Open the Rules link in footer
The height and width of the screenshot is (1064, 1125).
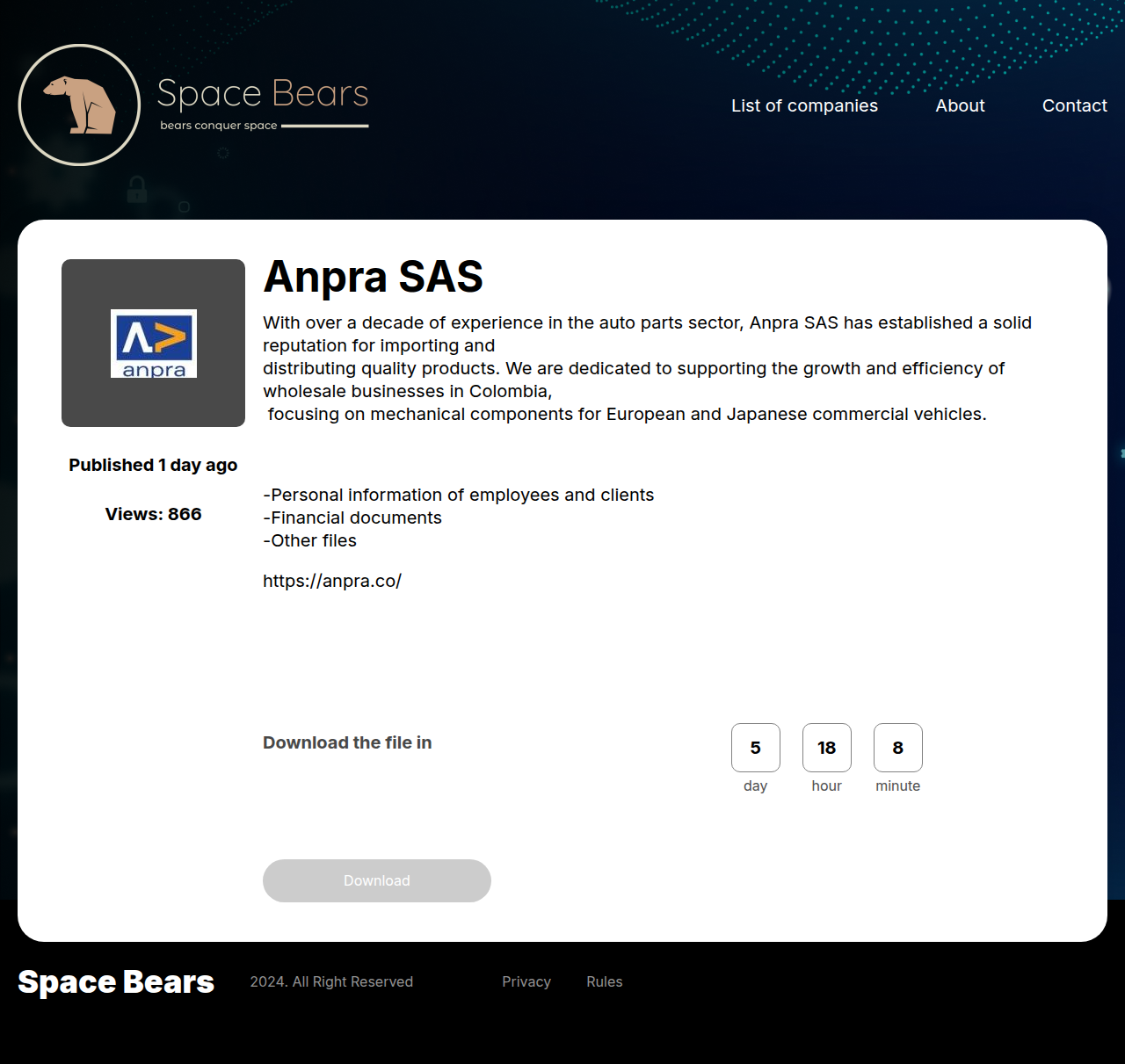[605, 981]
